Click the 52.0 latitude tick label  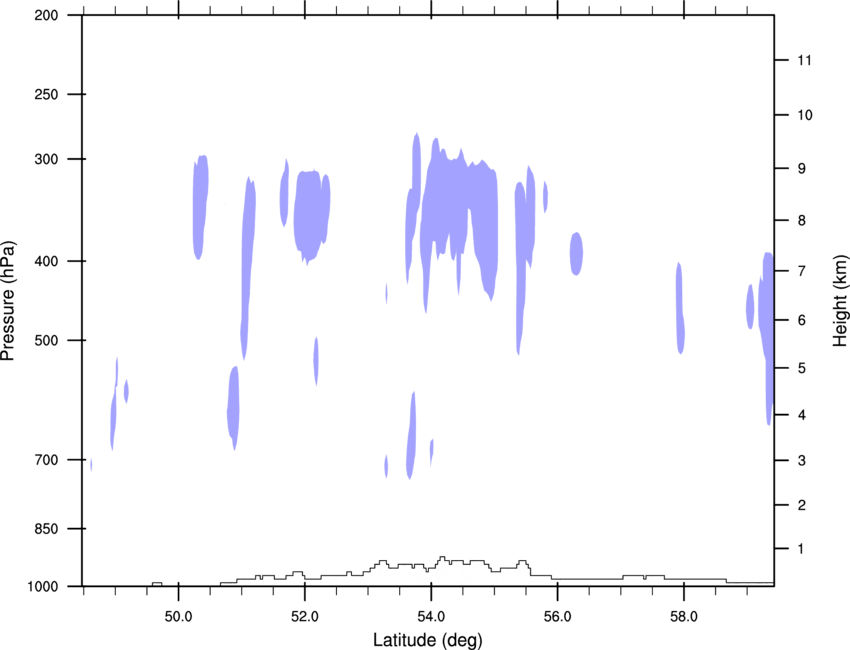305,617
